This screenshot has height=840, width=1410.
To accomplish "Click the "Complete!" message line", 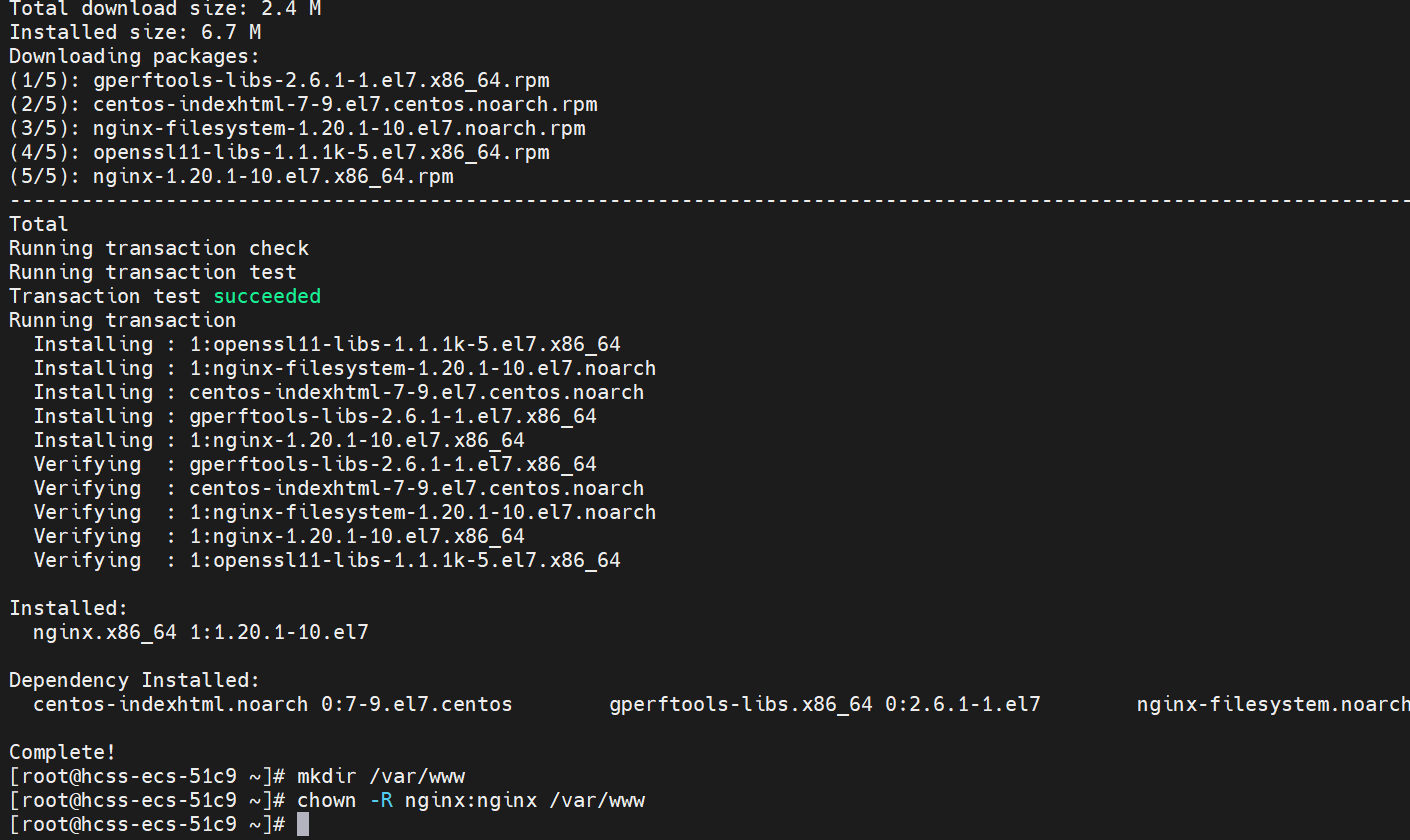I will (62, 752).
